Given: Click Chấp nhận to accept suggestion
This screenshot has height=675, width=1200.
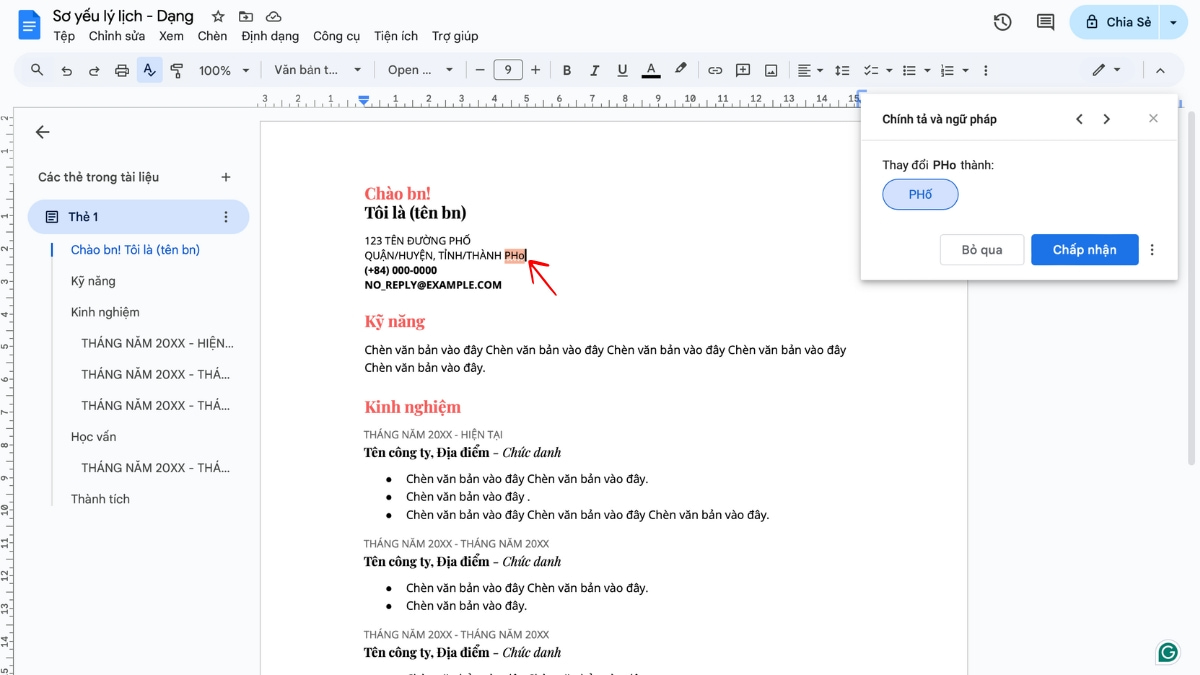Looking at the screenshot, I should (x=1085, y=250).
